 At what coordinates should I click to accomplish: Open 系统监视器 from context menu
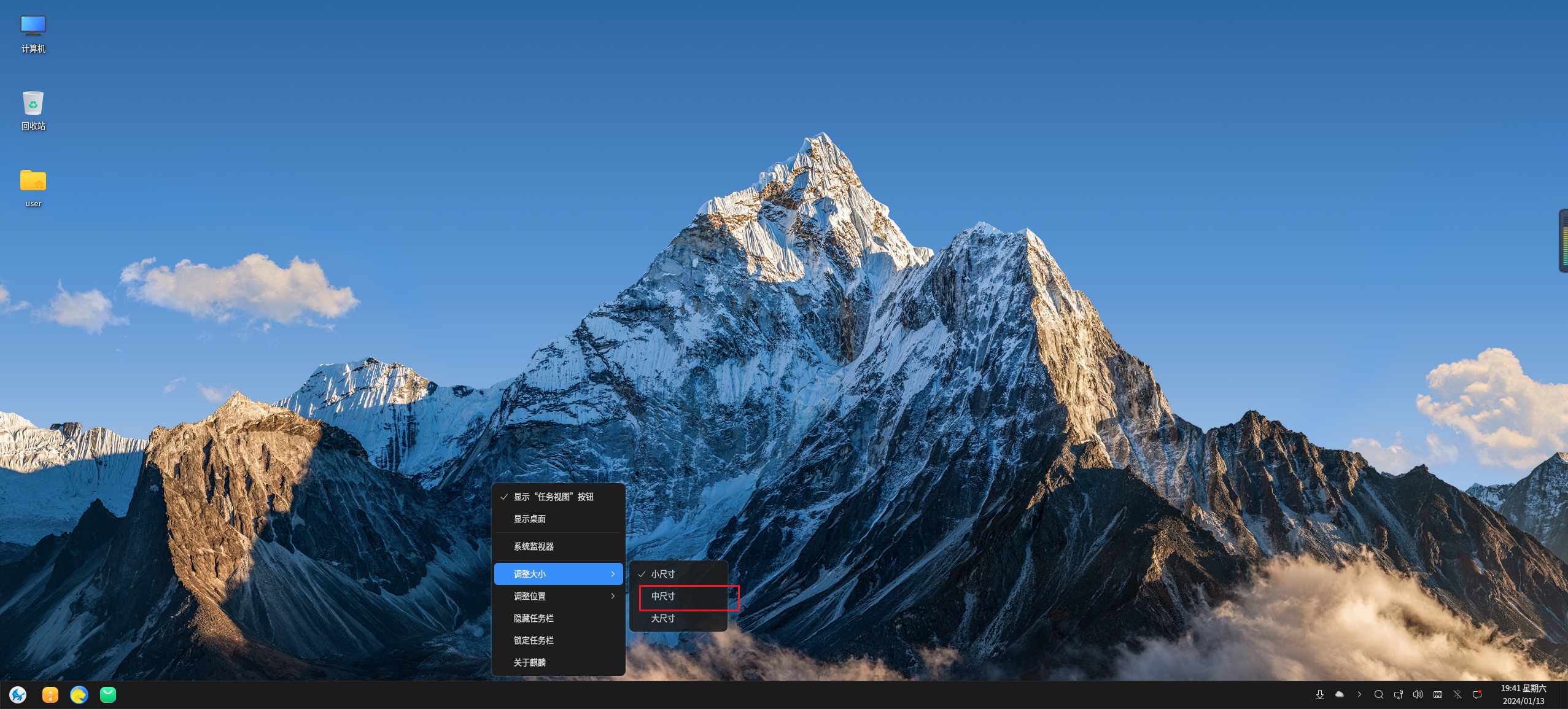coord(534,546)
